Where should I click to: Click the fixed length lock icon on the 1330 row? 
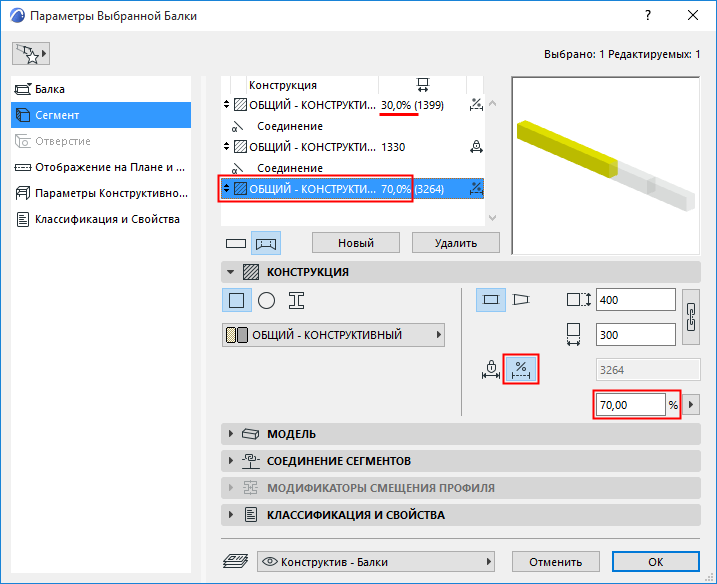(476, 147)
